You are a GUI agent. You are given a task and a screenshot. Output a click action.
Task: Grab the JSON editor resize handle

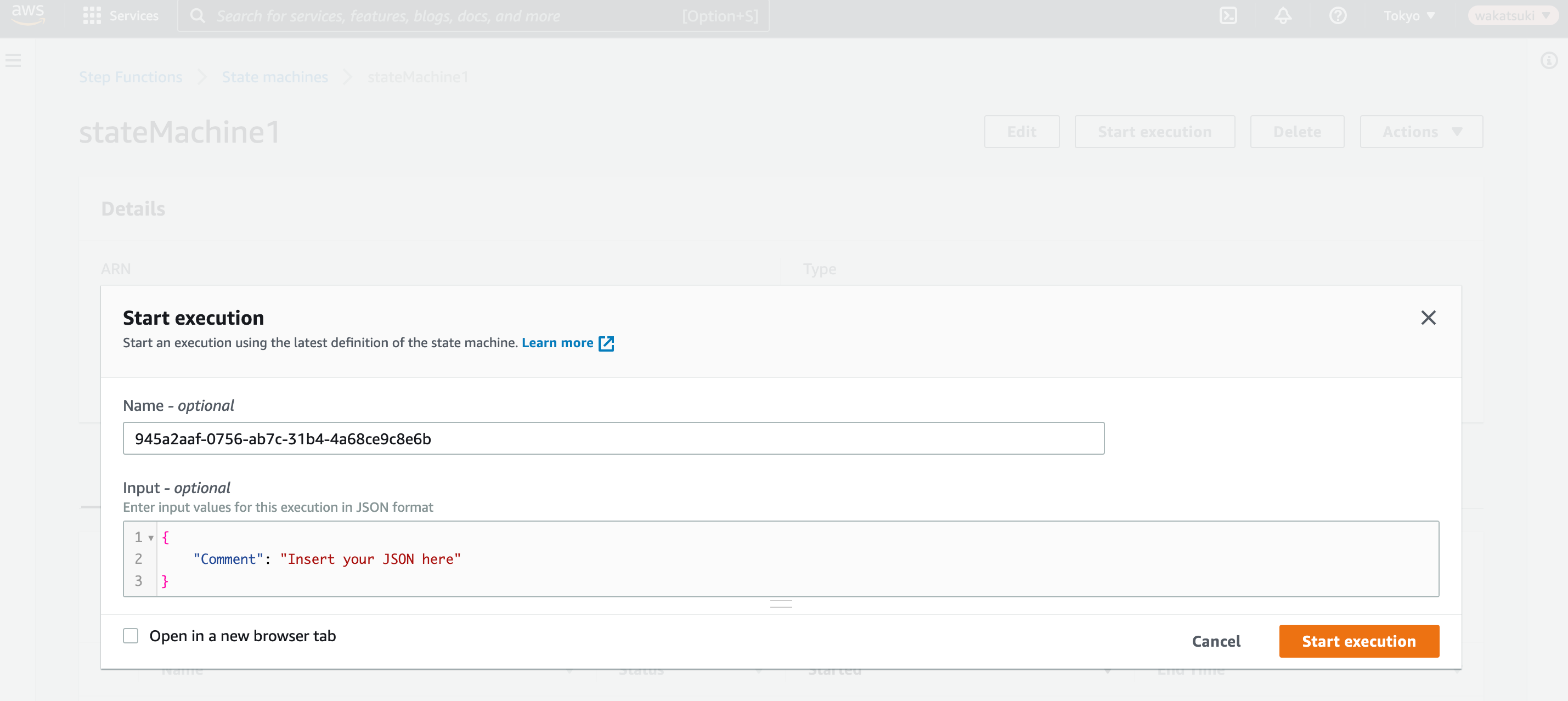[781, 604]
